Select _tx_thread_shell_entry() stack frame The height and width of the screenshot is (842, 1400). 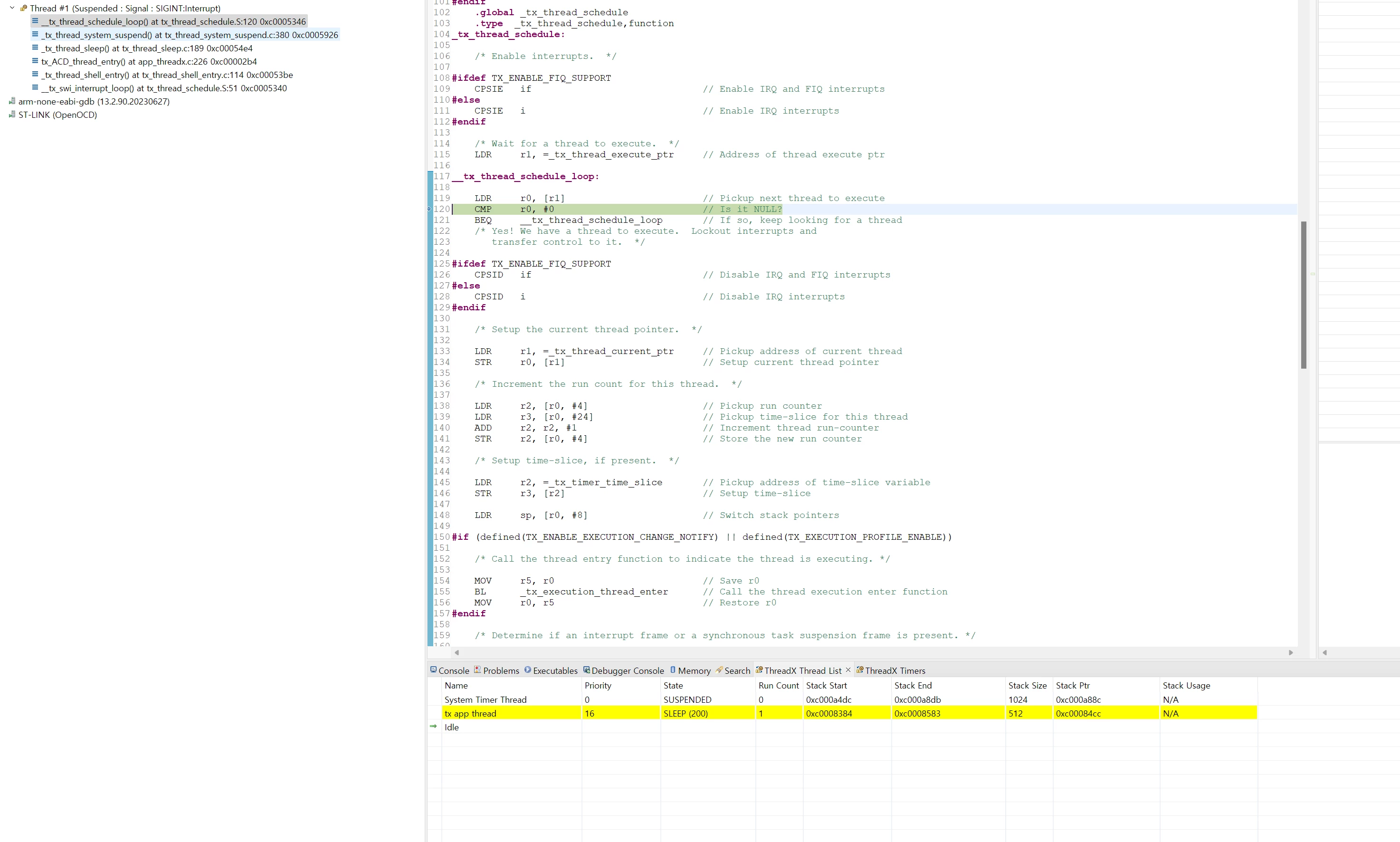click(163, 75)
